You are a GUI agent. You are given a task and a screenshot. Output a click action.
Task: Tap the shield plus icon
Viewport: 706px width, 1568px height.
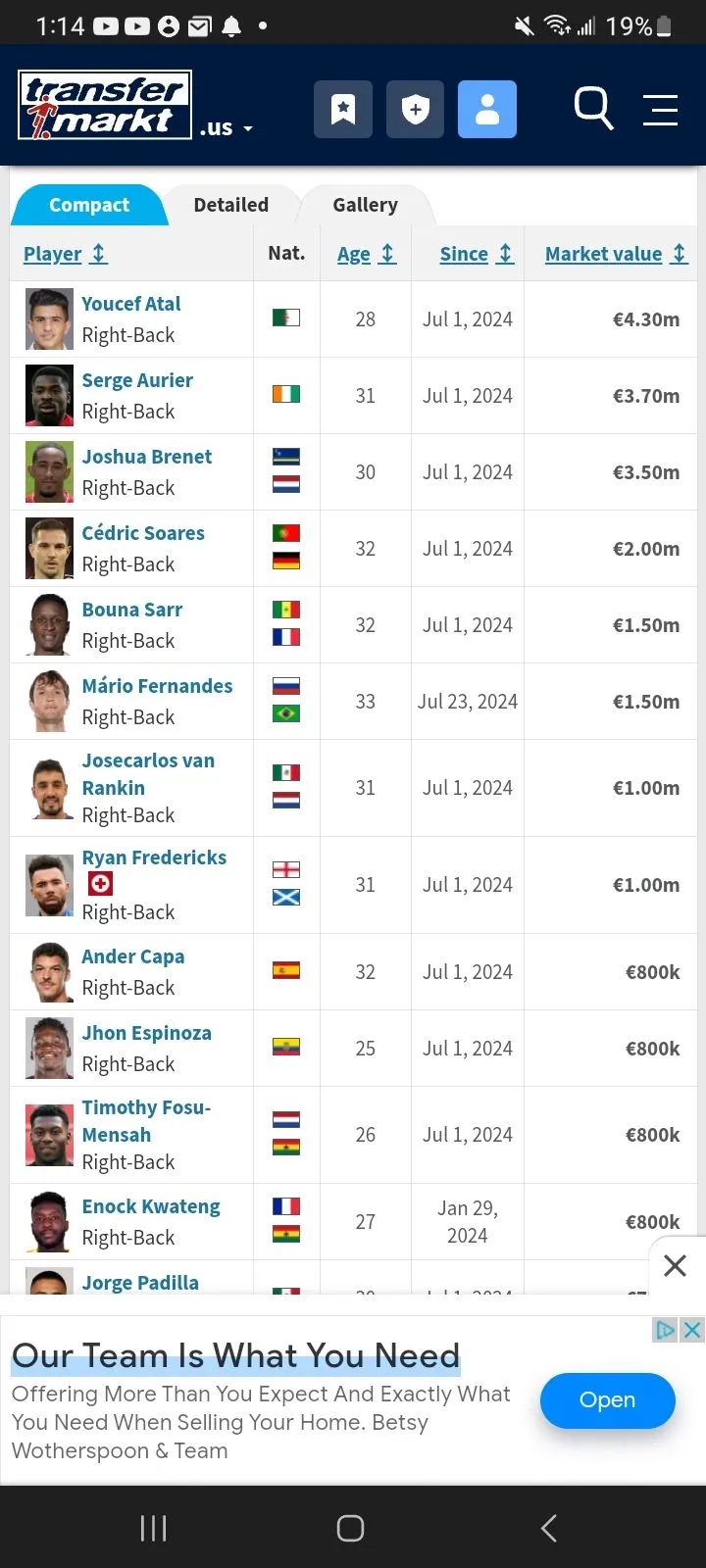coord(415,109)
